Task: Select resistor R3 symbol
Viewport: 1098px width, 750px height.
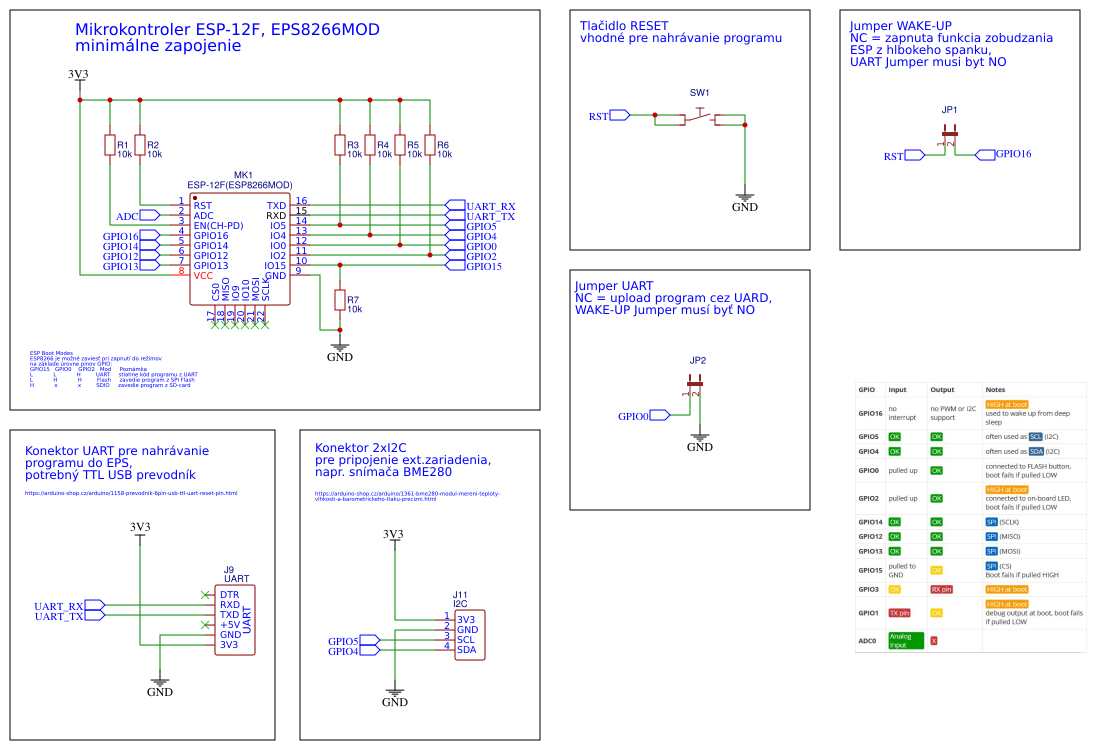Action: tap(340, 145)
